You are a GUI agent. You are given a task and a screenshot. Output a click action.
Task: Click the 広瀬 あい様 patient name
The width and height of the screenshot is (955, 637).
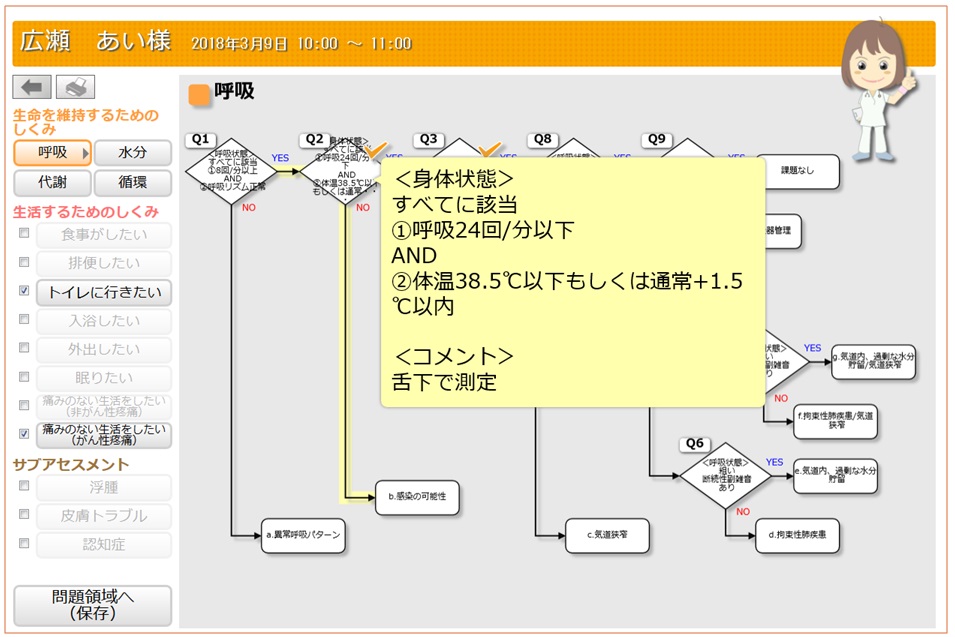click(96, 41)
